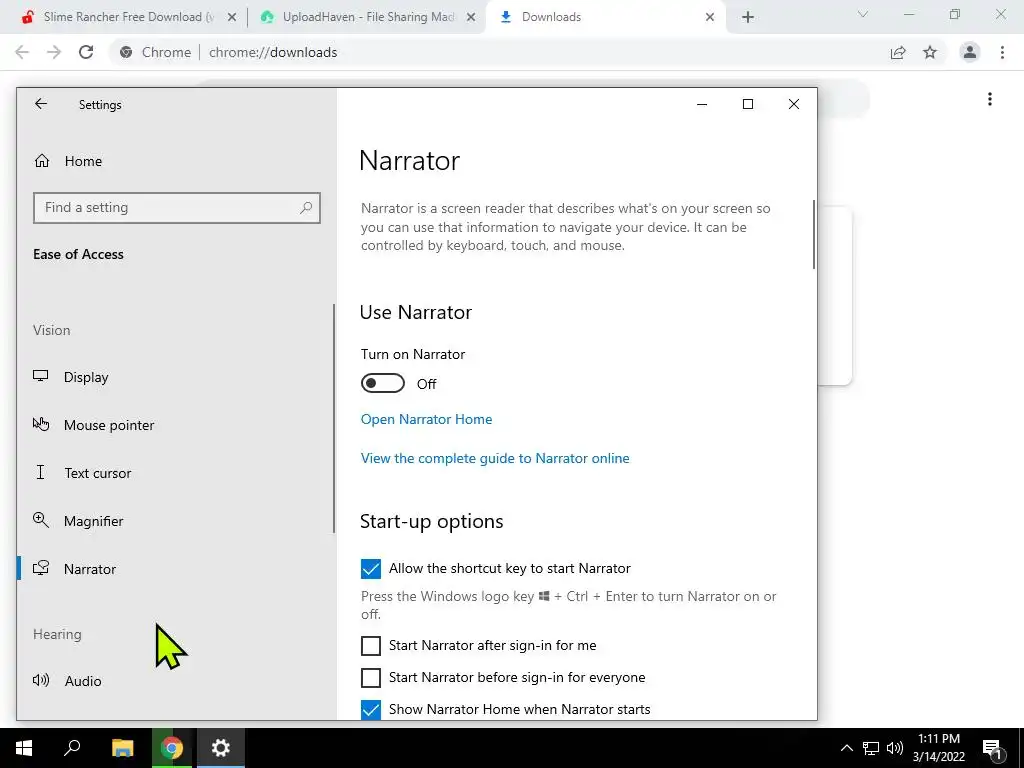Uncheck Show Narrator Home when Narrator starts
This screenshot has height=768, width=1024.
pos(370,710)
